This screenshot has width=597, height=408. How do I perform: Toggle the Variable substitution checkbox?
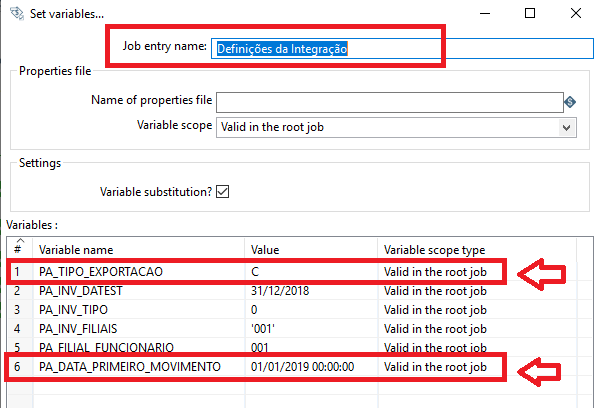click(222, 191)
